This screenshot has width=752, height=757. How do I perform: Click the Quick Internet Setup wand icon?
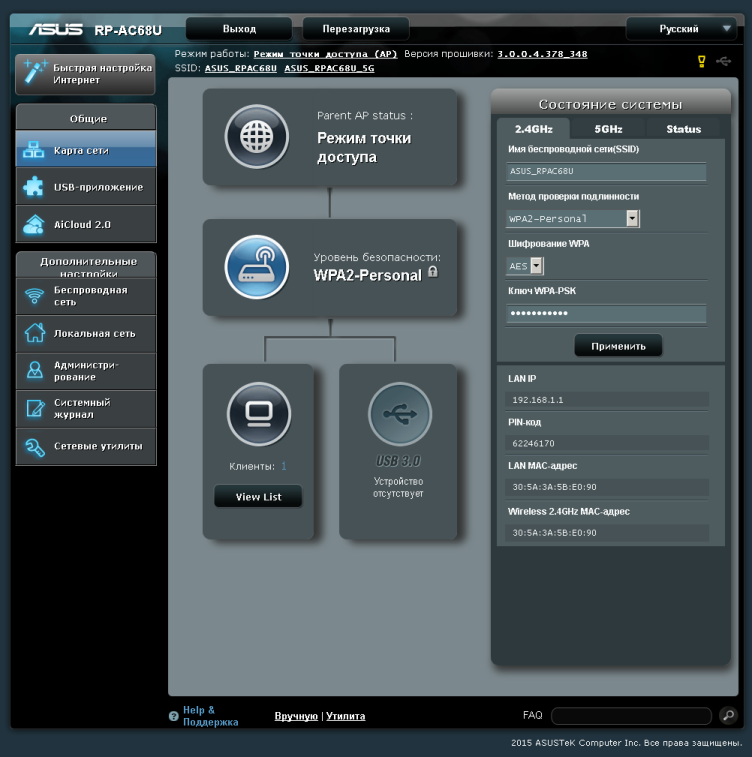point(34,72)
